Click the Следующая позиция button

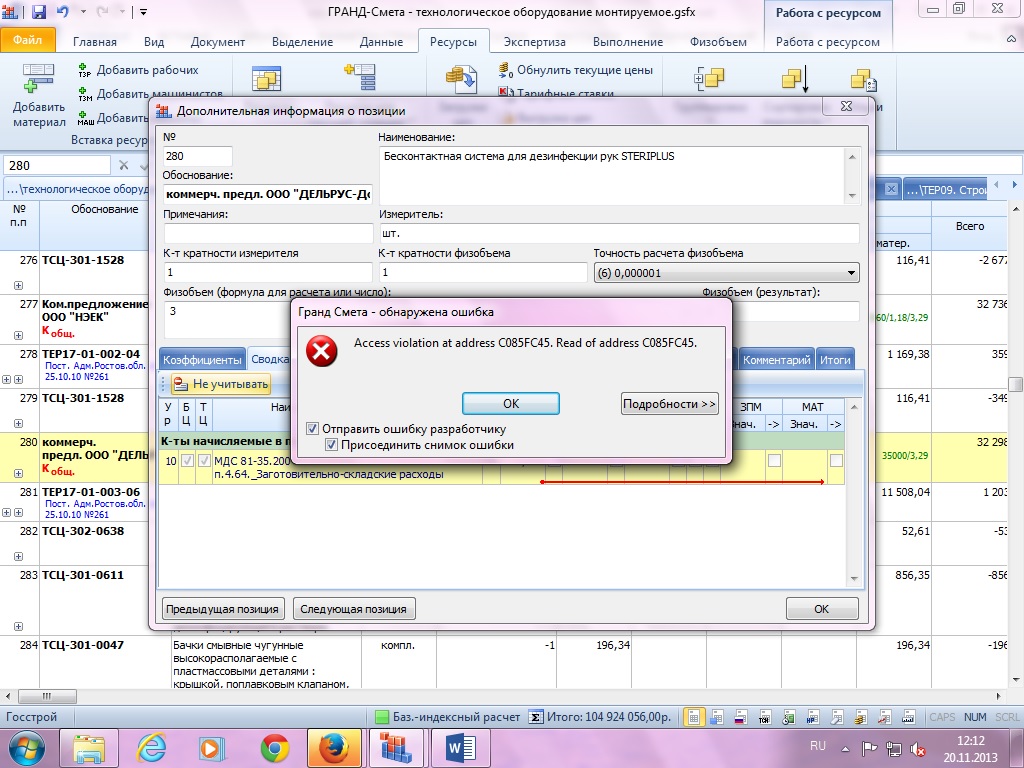[354, 609]
